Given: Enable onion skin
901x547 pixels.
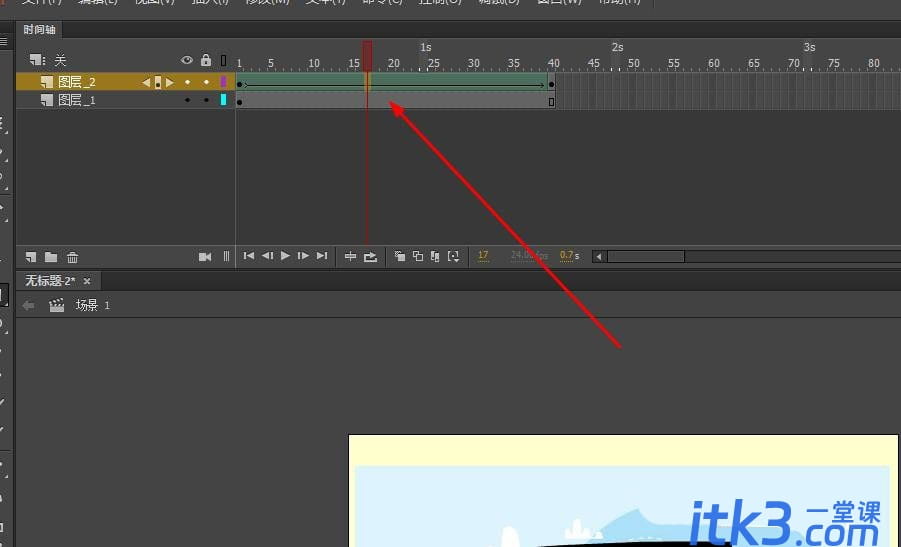Looking at the screenshot, I should click(x=400, y=256).
